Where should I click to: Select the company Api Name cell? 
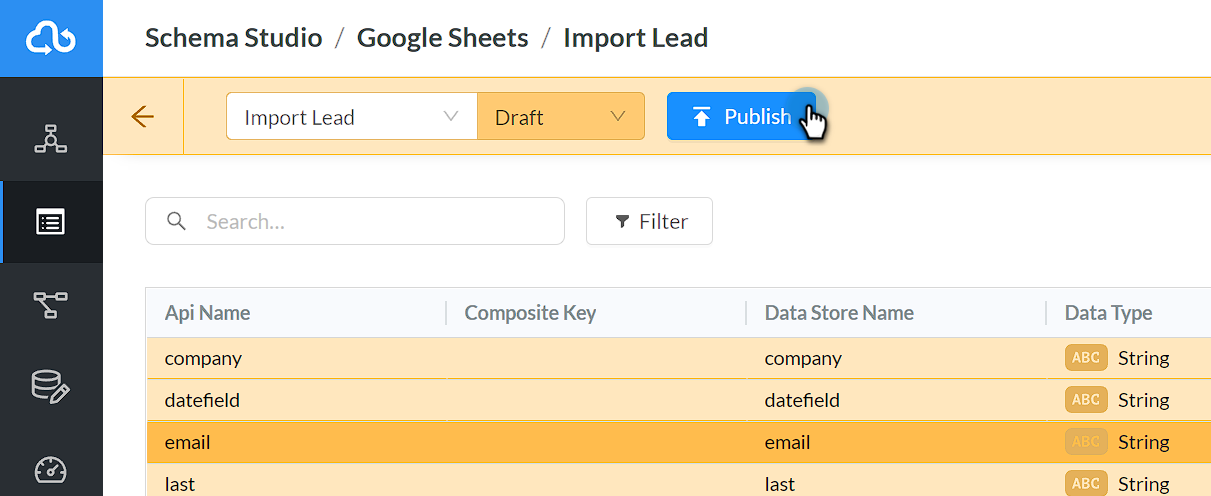click(x=203, y=358)
